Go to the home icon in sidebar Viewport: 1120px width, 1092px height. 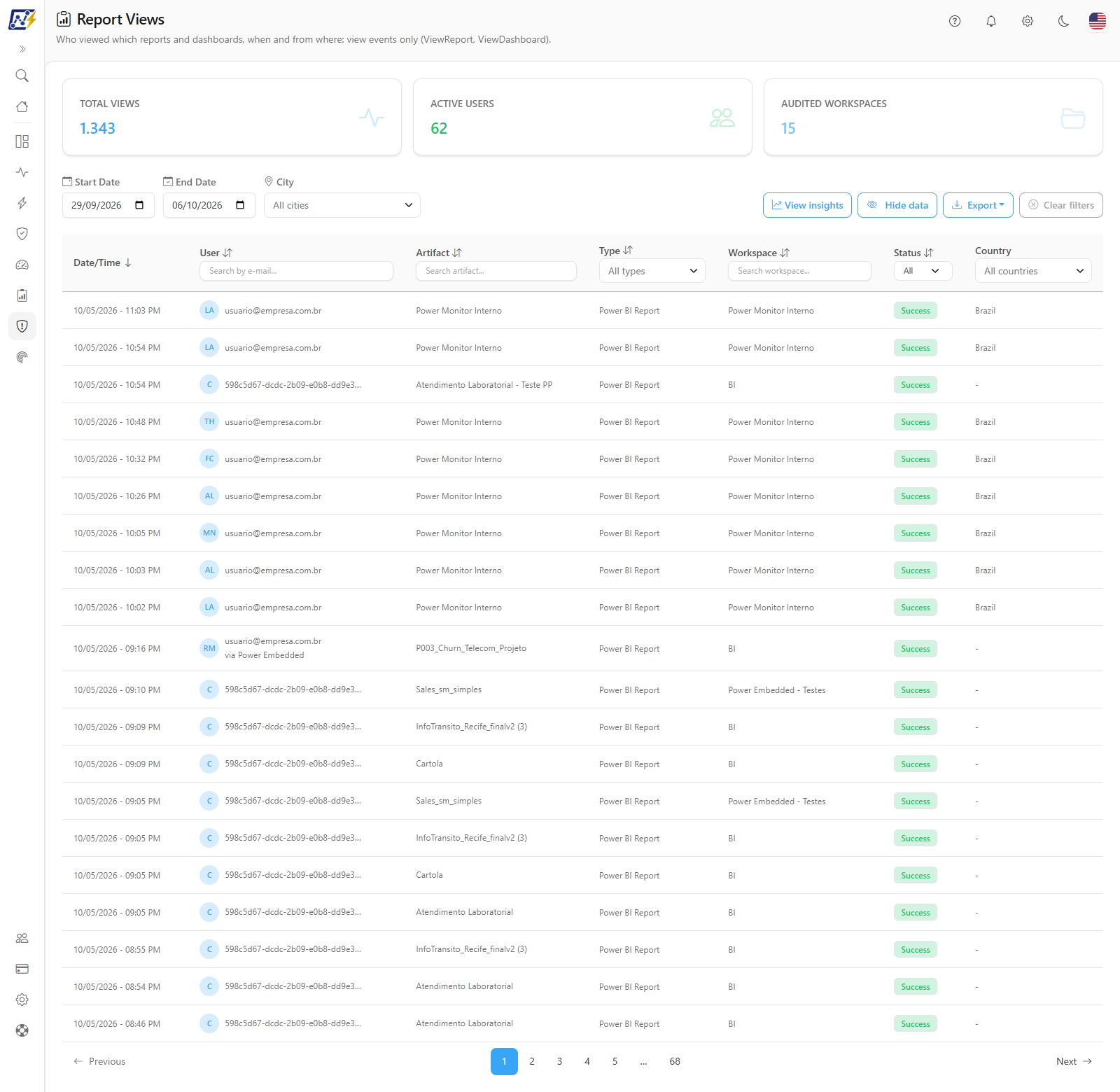coord(22,106)
